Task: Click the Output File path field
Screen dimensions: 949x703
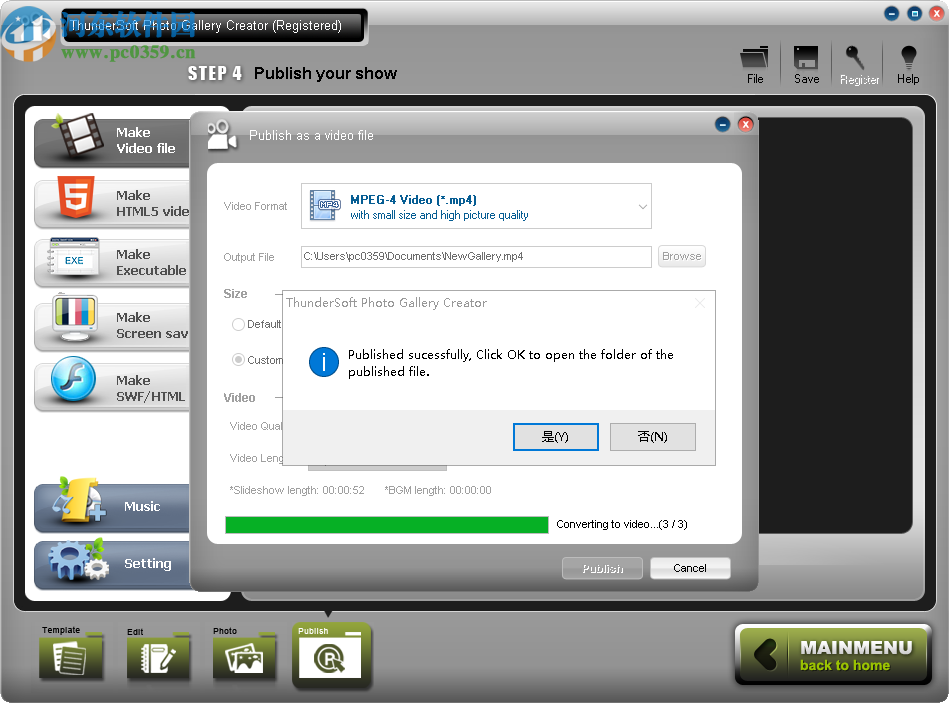Action: [x=476, y=257]
